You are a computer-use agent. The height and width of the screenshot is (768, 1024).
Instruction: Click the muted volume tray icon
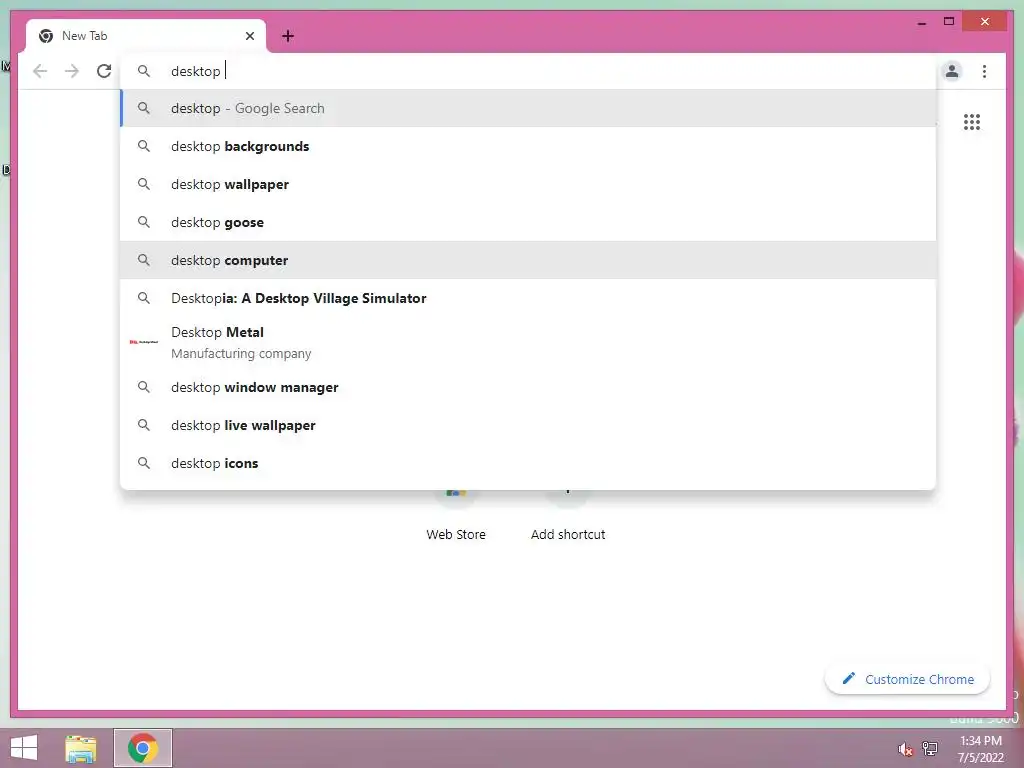(x=905, y=749)
